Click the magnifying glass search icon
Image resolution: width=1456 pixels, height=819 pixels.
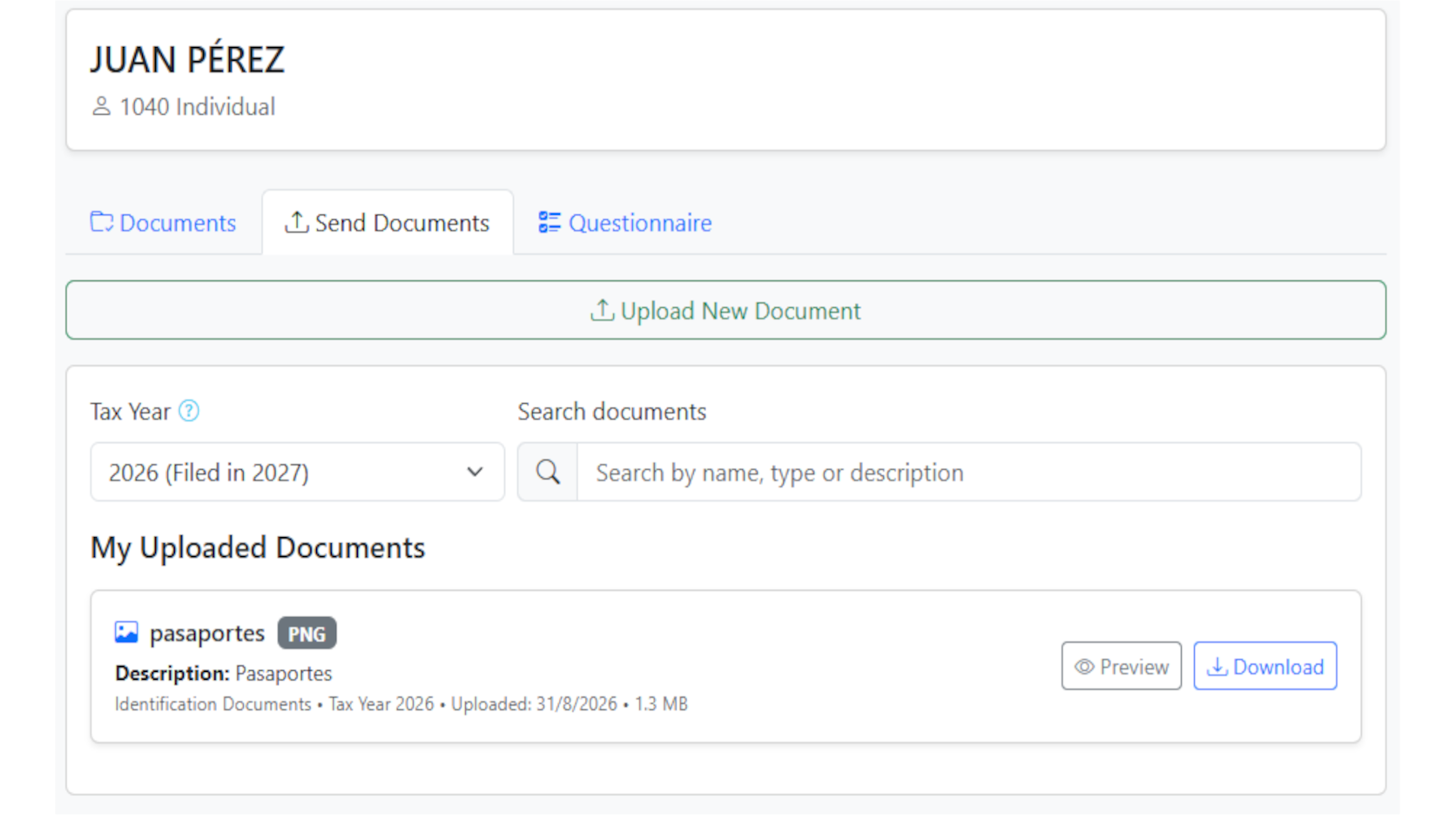click(x=548, y=473)
